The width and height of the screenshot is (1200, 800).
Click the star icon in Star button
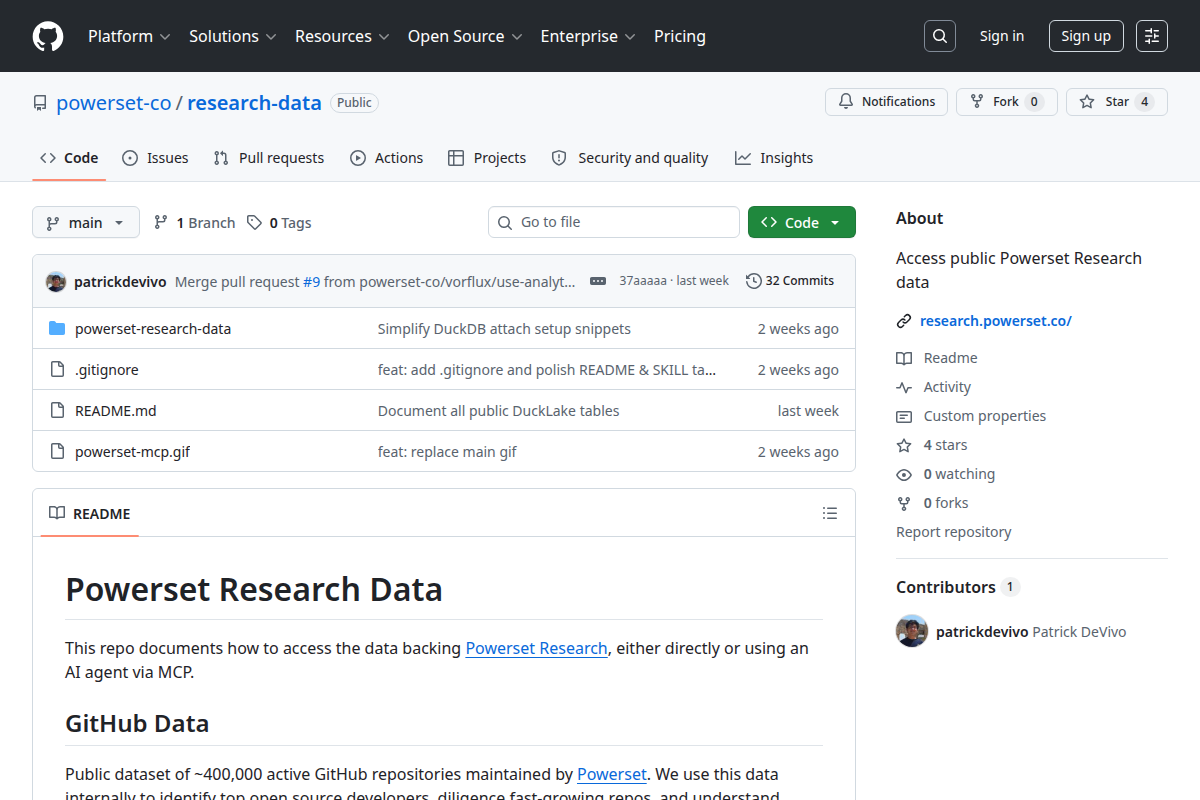coord(1087,102)
